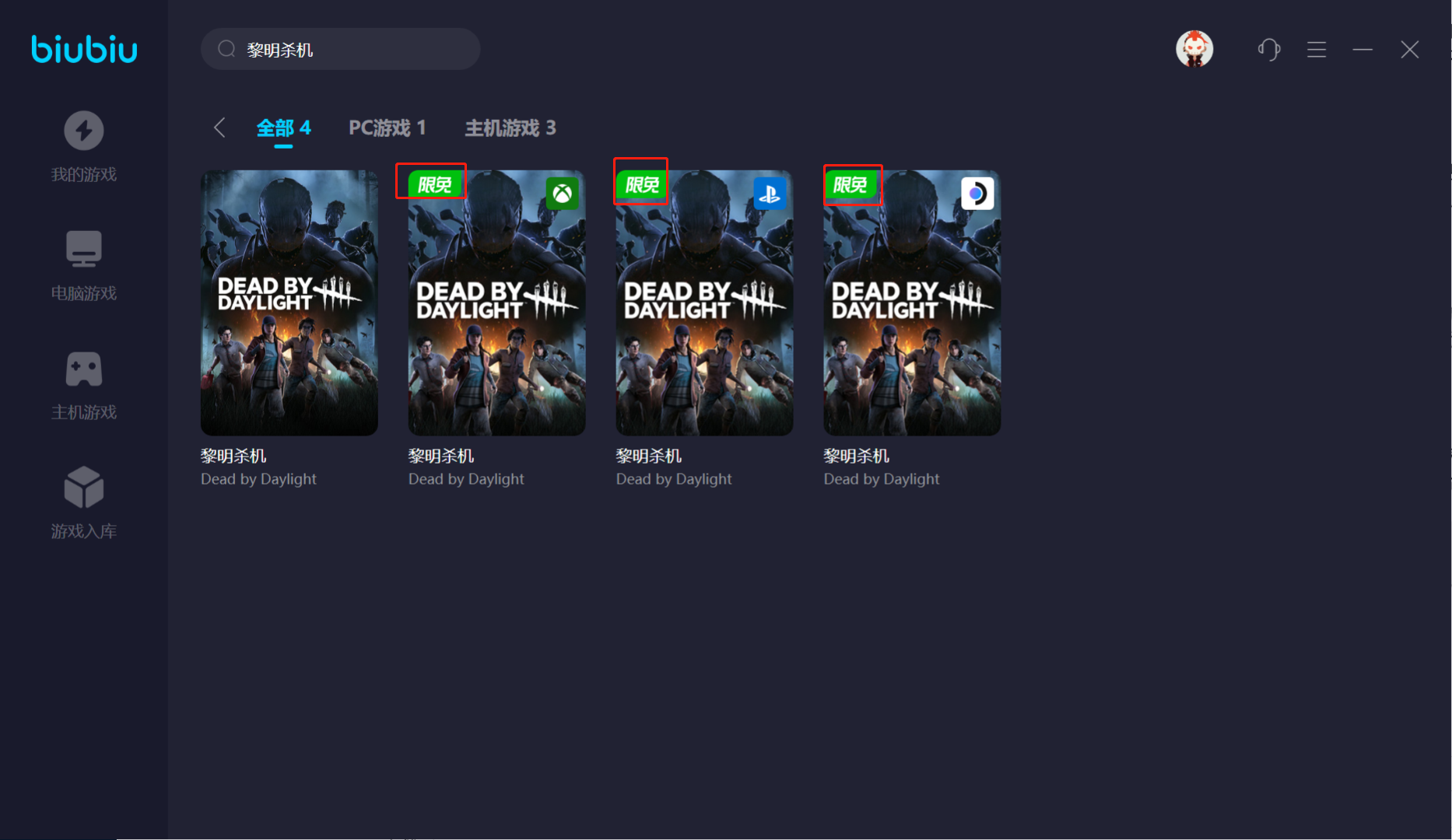This screenshot has height=840, width=1452.
Task: Open the hamburger menu icon
Action: [x=1317, y=50]
